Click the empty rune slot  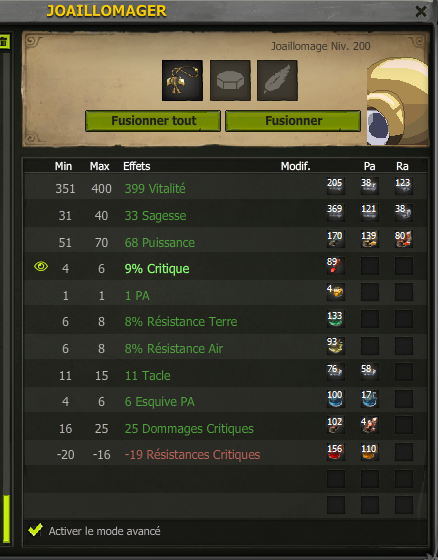point(230,80)
